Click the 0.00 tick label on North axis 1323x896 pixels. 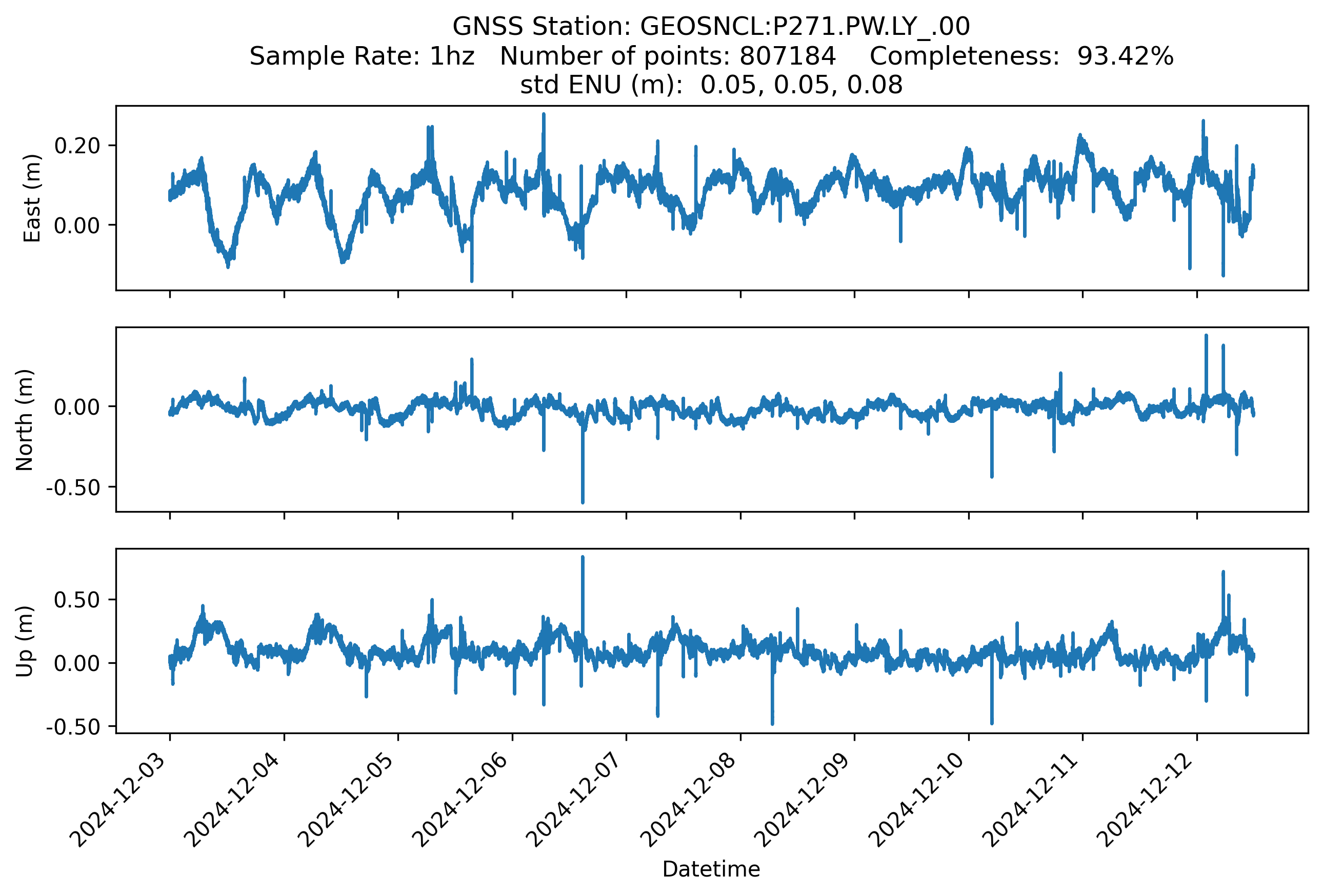pos(77,407)
